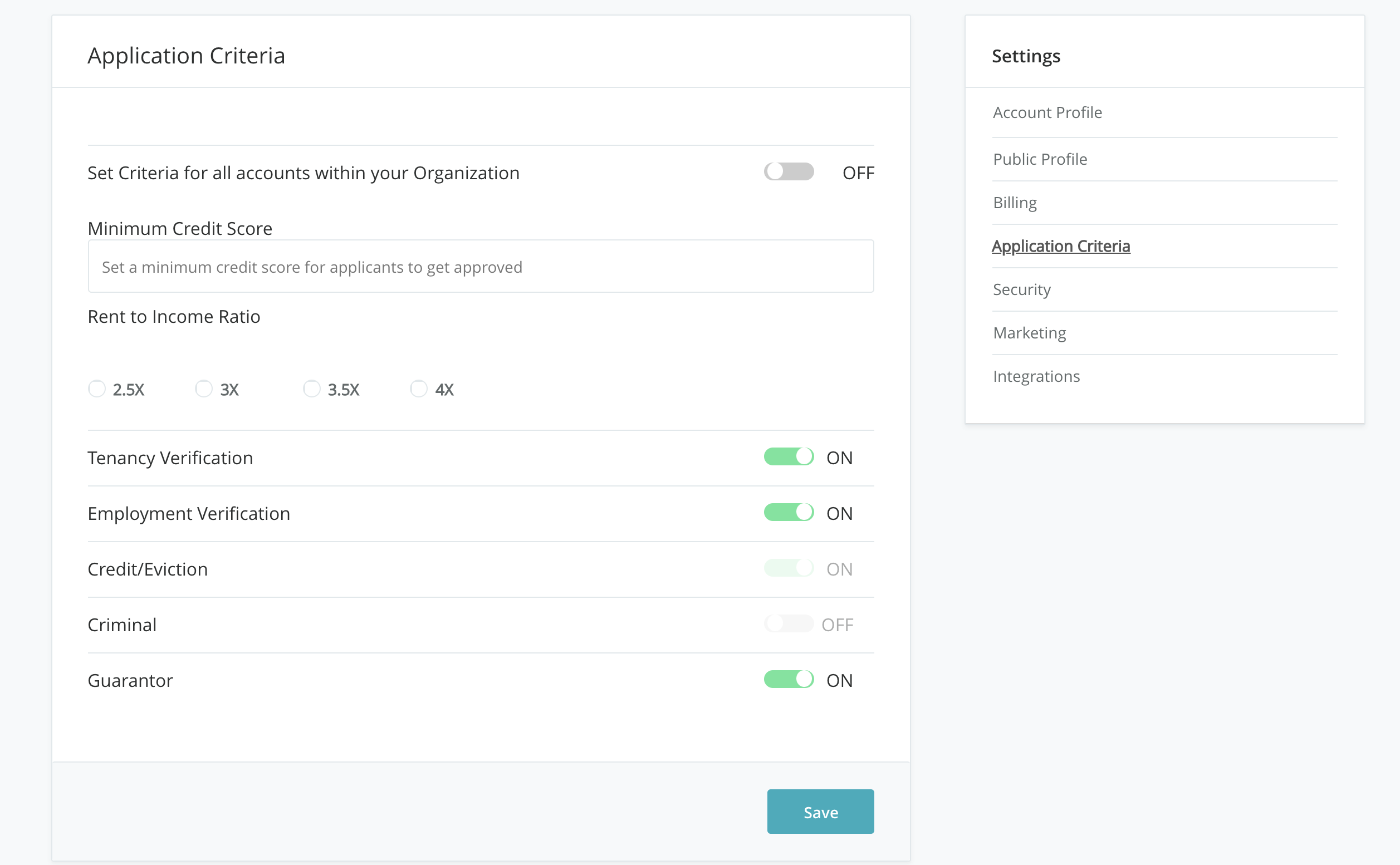Go to Integrations settings

coord(1036,376)
